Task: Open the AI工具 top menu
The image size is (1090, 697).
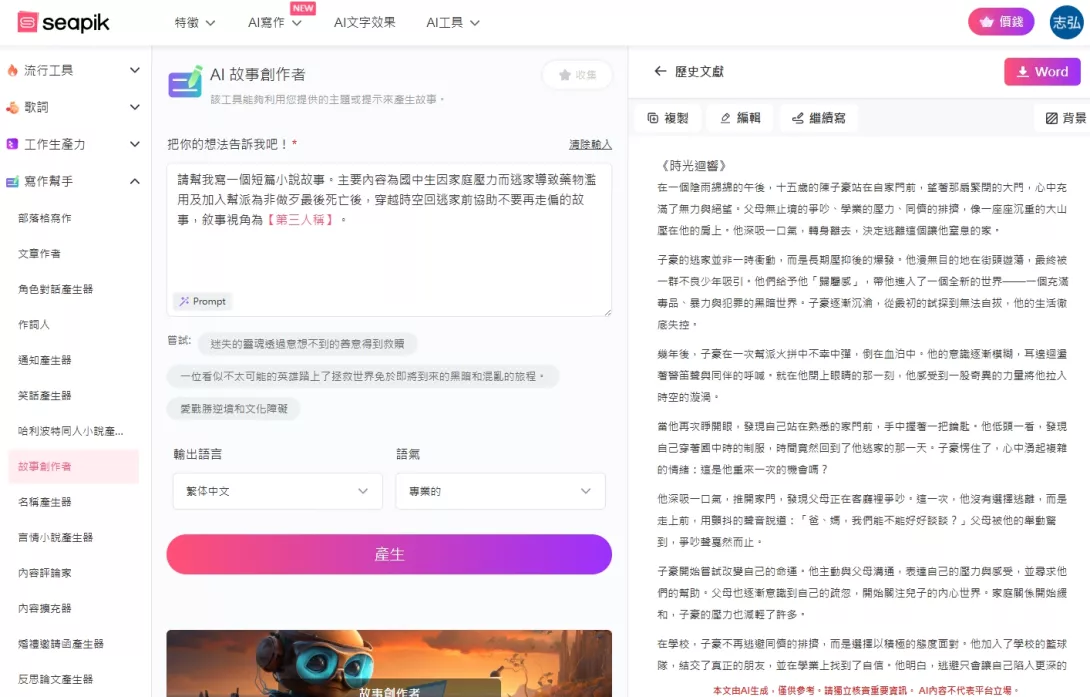Action: 452,22
